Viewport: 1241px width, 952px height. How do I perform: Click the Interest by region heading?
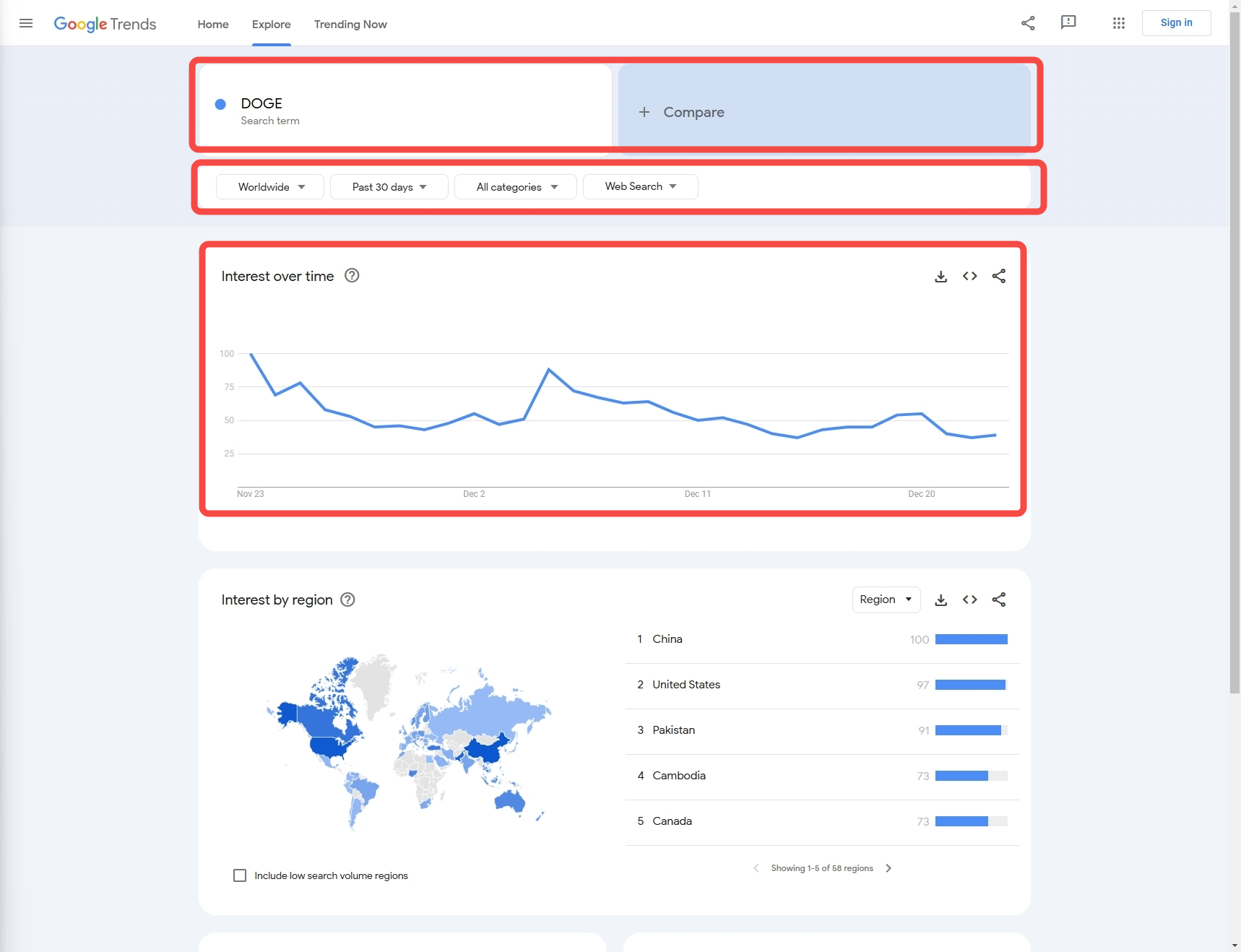point(277,600)
